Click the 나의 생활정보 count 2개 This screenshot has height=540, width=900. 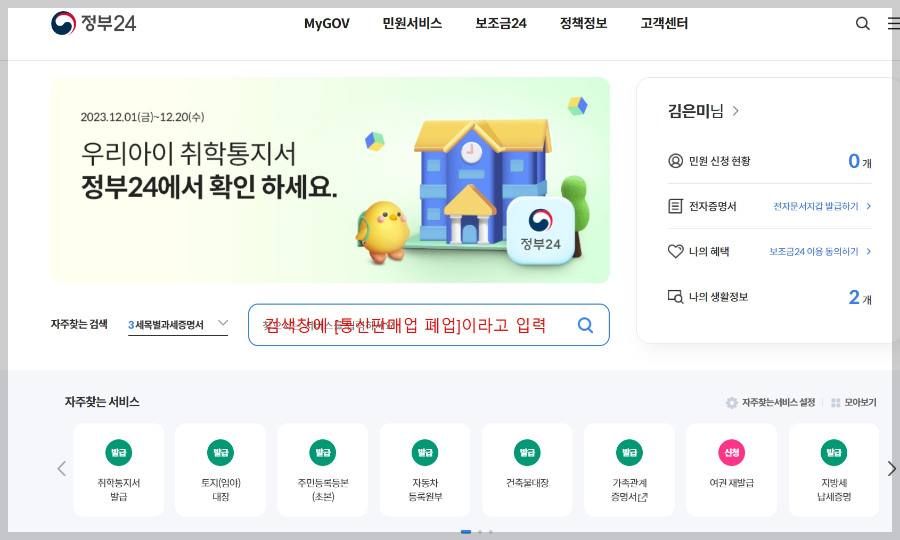click(x=859, y=297)
